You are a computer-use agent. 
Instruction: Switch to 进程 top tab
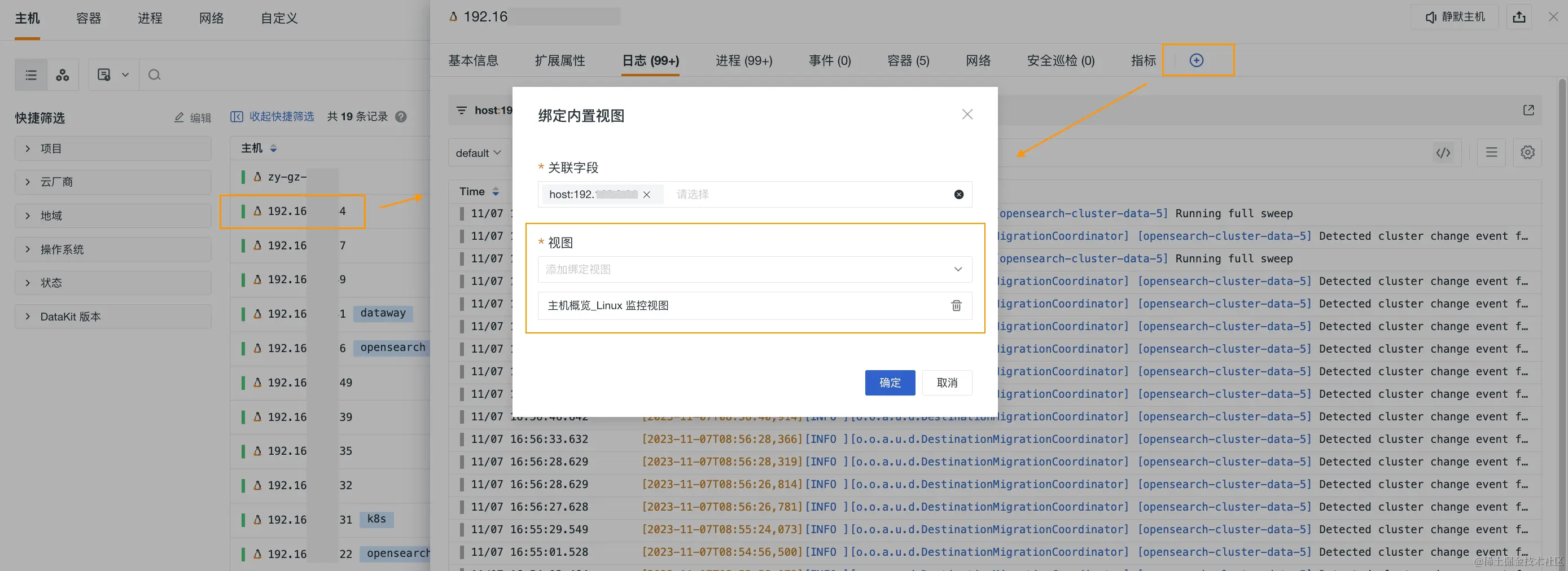[x=150, y=18]
